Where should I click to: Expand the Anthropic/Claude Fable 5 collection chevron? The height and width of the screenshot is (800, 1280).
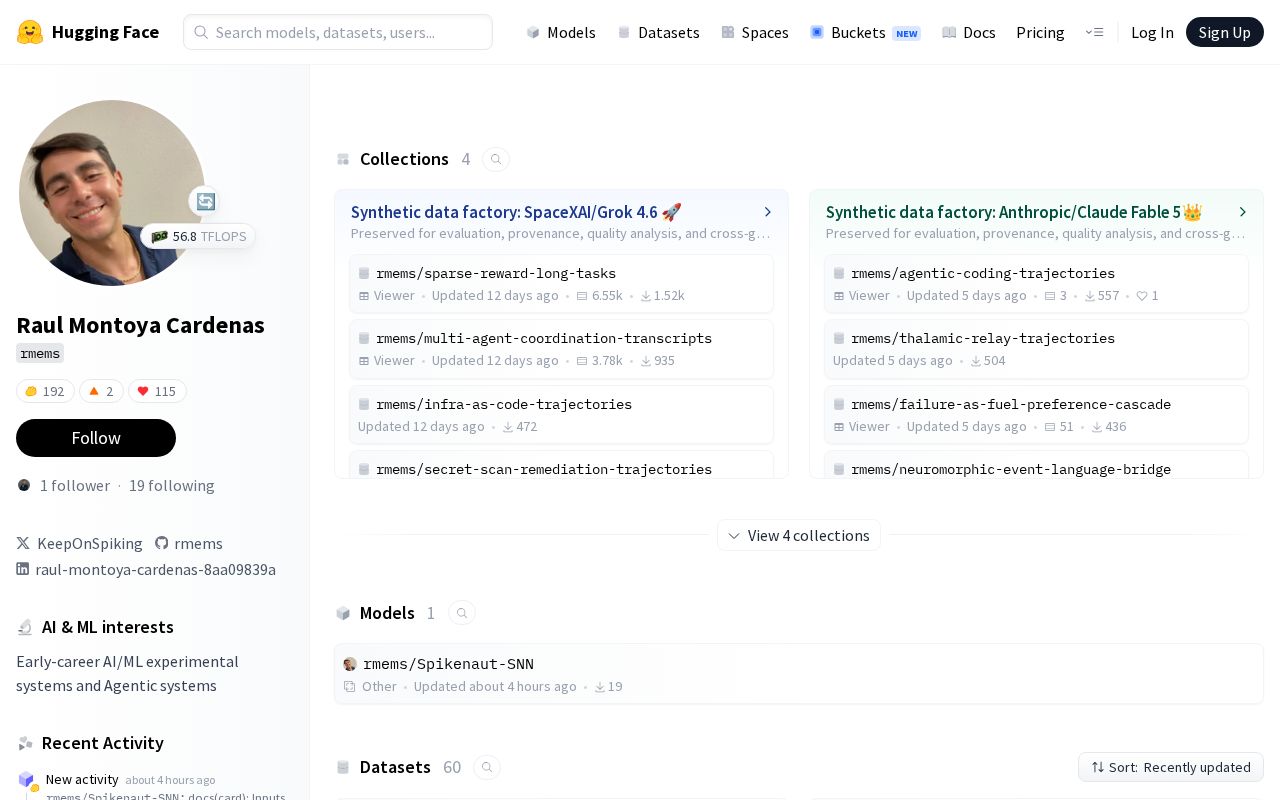(x=1243, y=212)
